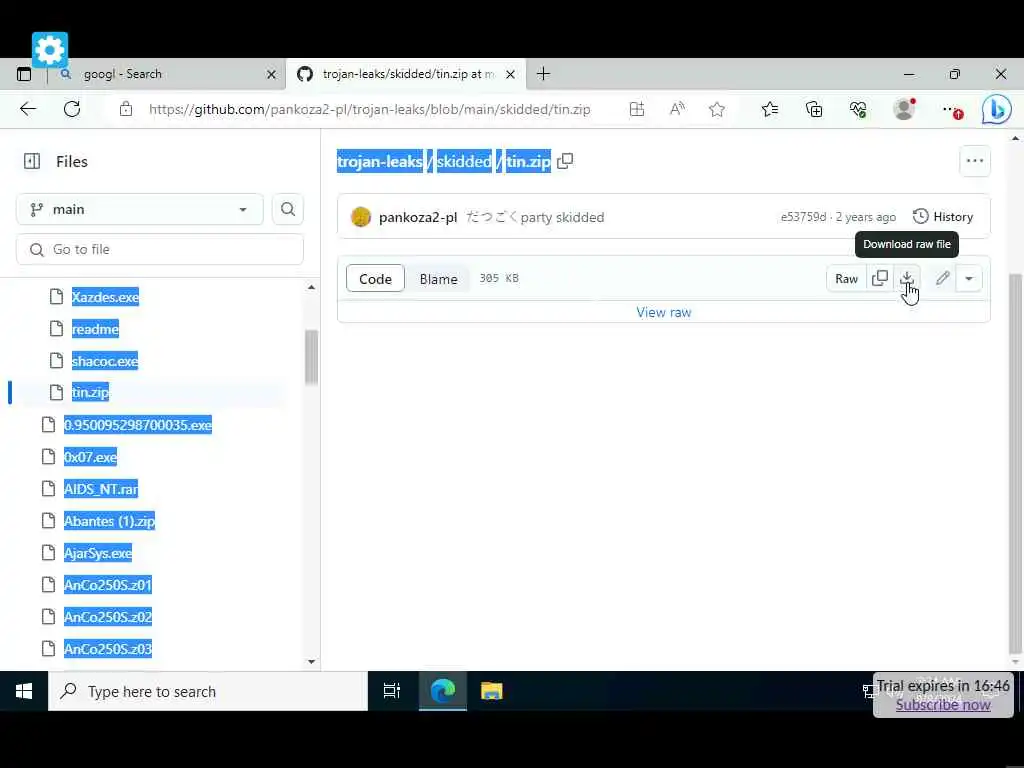Open the browser profile avatar
The image size is (1024, 768).
904,109
